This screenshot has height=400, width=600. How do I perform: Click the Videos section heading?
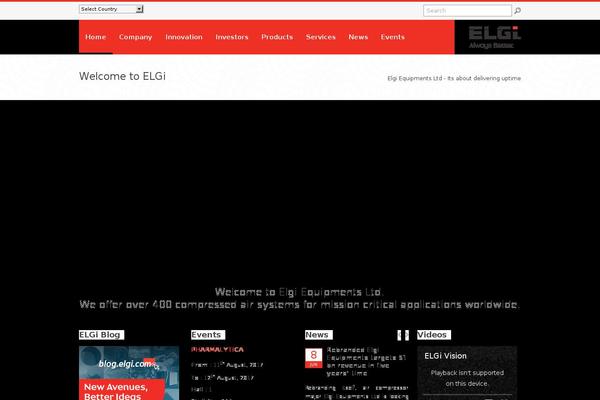click(x=434, y=335)
